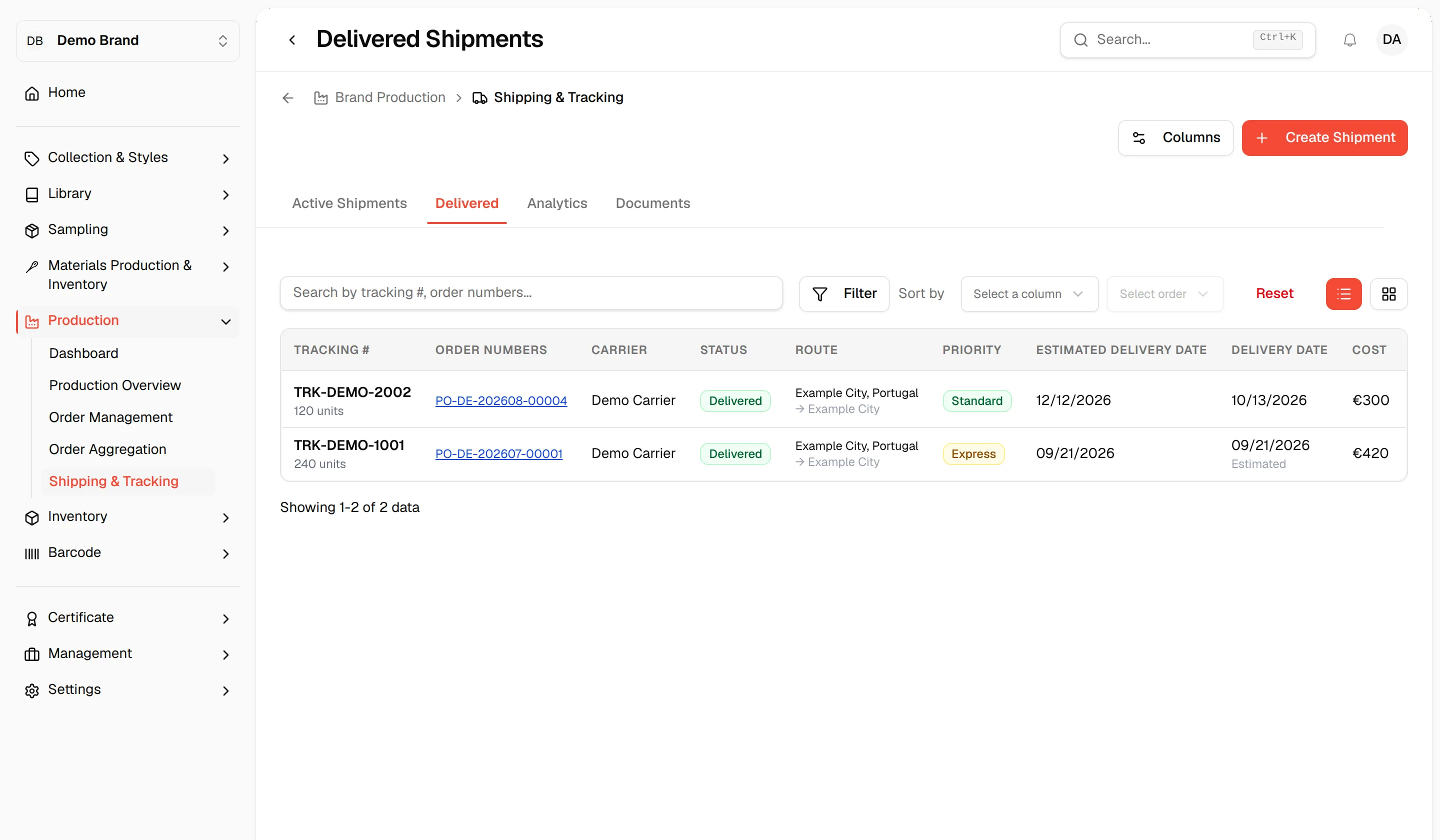Open the DA user avatar menu

point(1391,40)
